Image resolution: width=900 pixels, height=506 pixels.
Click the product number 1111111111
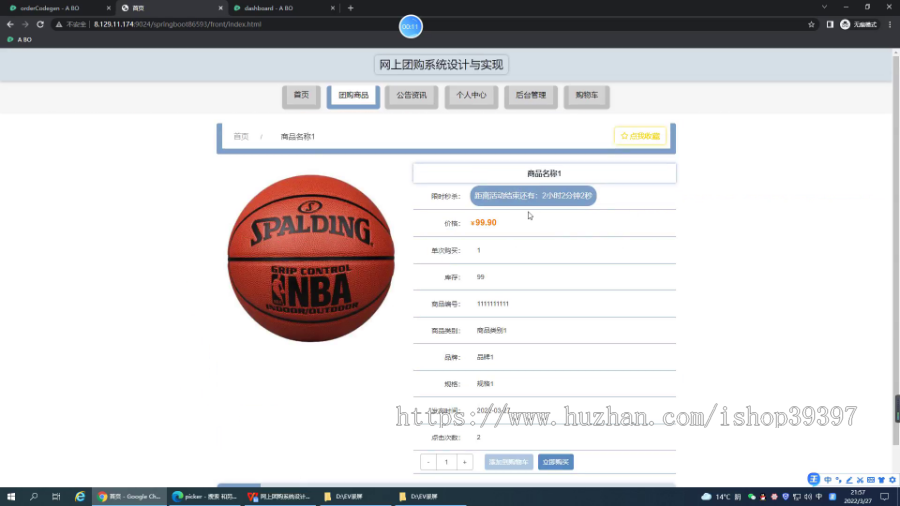tap(492, 304)
